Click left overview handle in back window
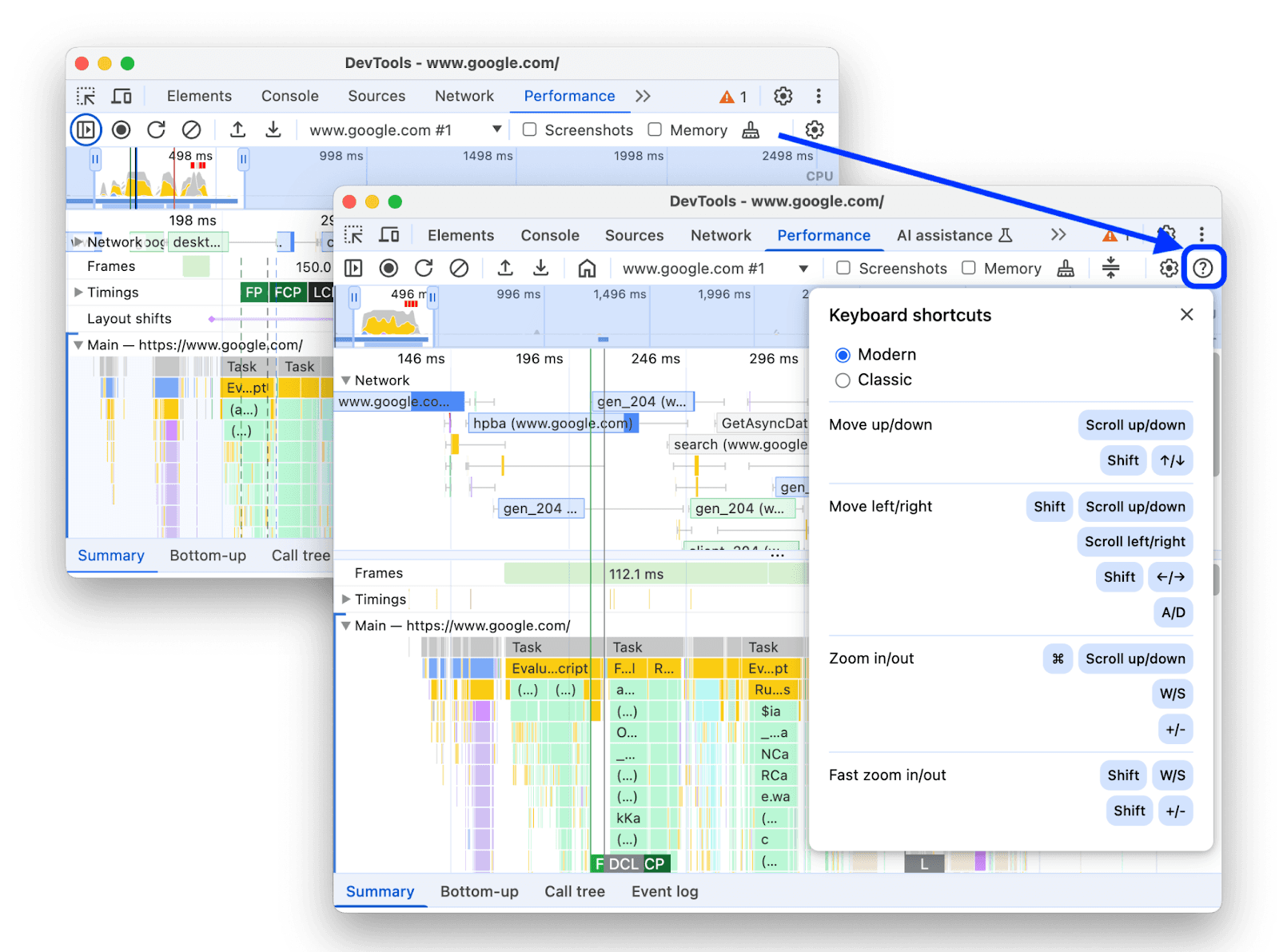 [95, 159]
